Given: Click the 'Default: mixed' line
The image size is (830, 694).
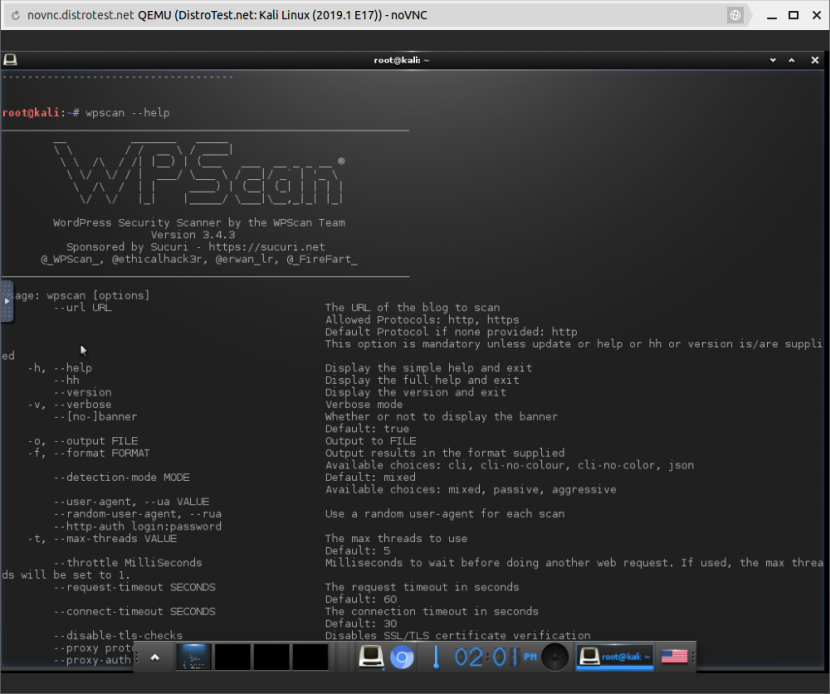Looking at the screenshot, I should point(370,477).
